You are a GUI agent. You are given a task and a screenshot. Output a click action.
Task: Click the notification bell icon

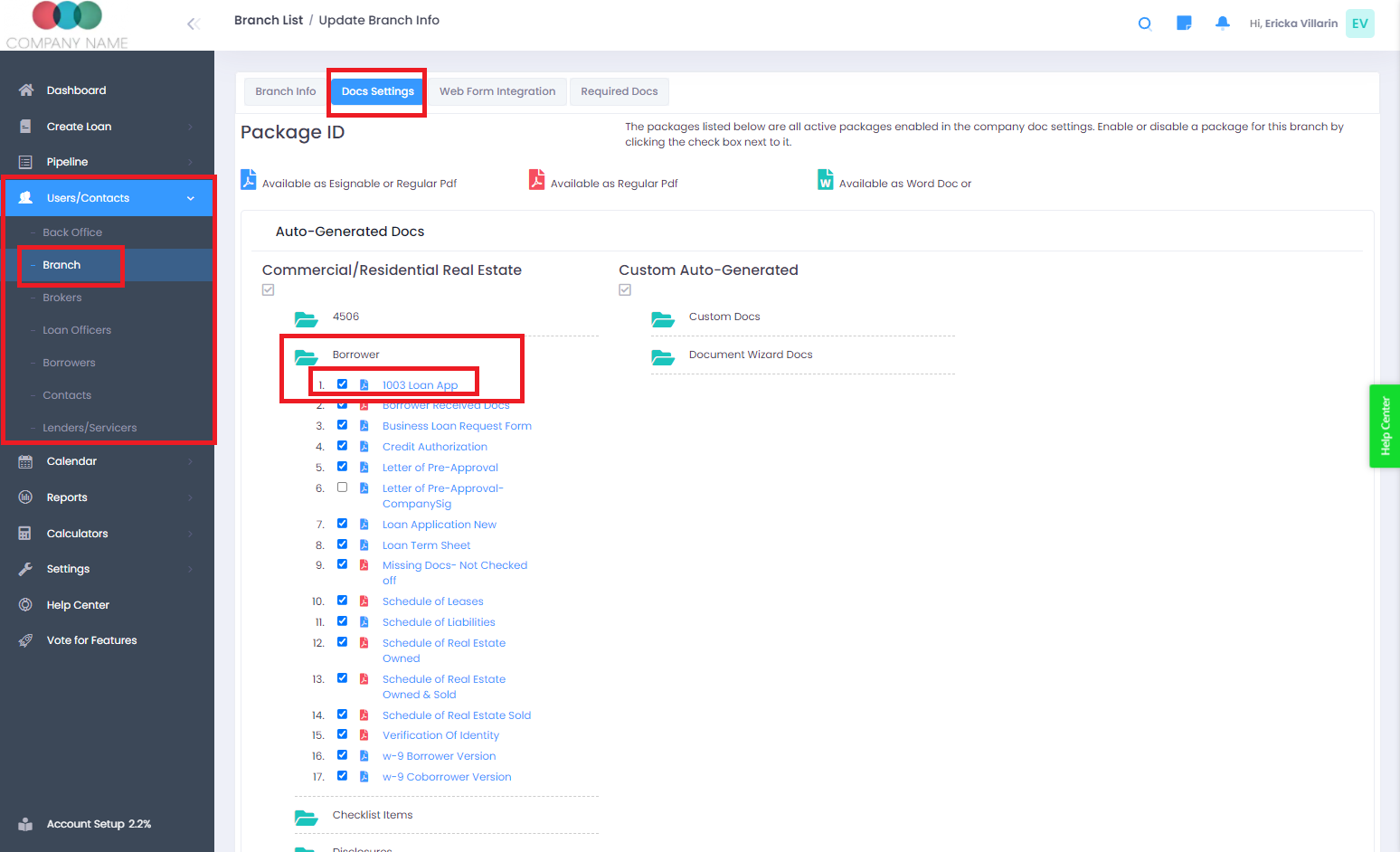tap(1222, 24)
